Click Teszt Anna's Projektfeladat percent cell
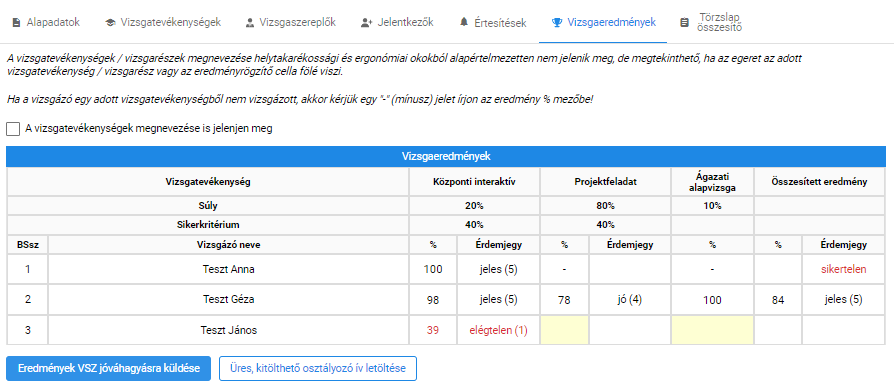The image size is (895, 392). 565,269
